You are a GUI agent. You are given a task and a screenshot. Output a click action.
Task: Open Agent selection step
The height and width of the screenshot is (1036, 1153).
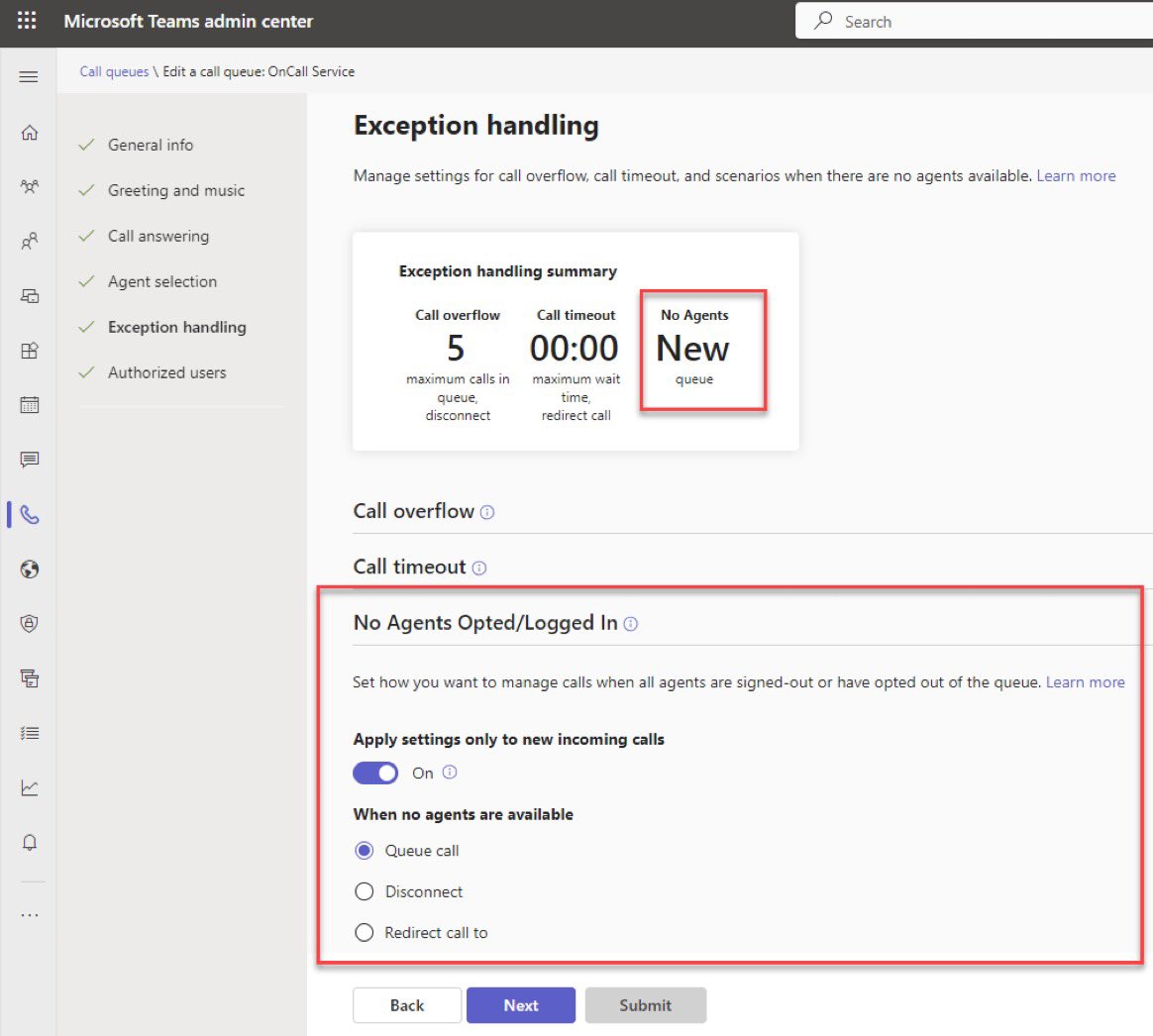pyautogui.click(x=161, y=281)
